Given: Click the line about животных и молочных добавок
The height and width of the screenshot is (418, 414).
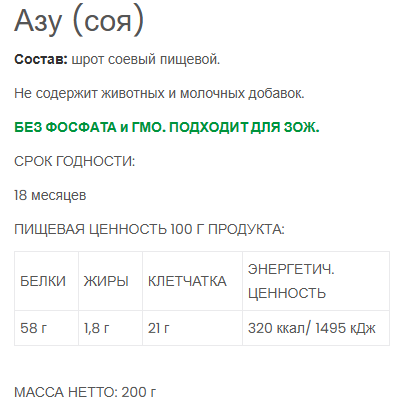Looking at the screenshot, I should [159, 93].
